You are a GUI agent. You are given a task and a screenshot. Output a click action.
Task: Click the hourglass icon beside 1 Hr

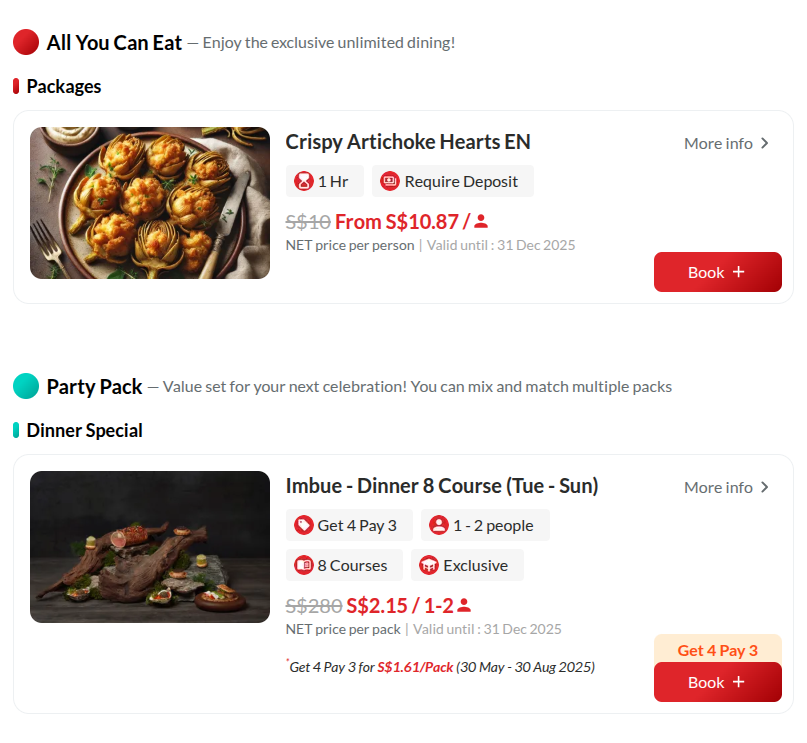304,182
